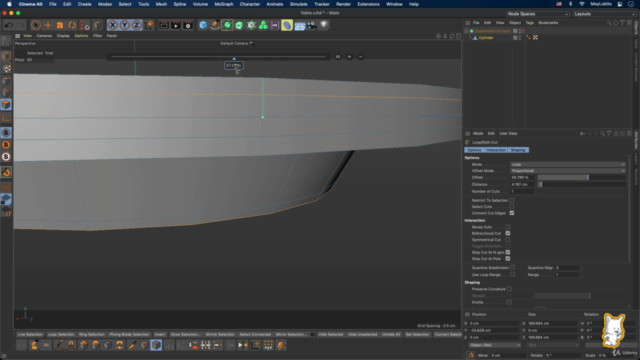Click highlighted Loop/Path Cut tool icon
Viewport: 640px width, 360px height.
[156, 345]
